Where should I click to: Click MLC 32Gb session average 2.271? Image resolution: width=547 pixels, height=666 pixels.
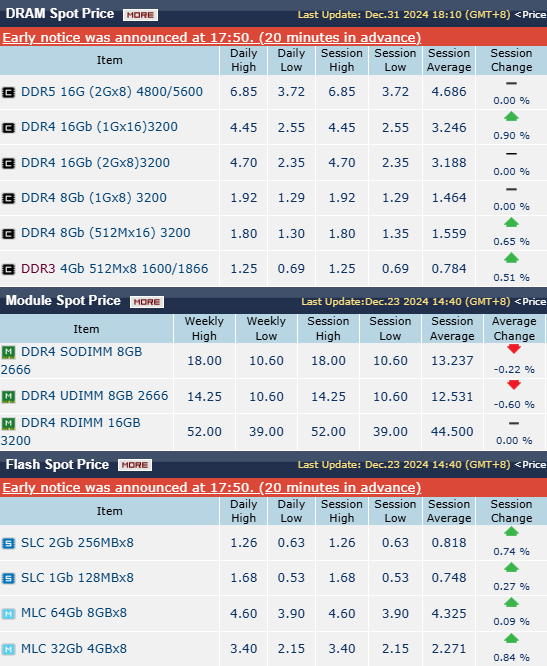pyautogui.click(x=449, y=649)
